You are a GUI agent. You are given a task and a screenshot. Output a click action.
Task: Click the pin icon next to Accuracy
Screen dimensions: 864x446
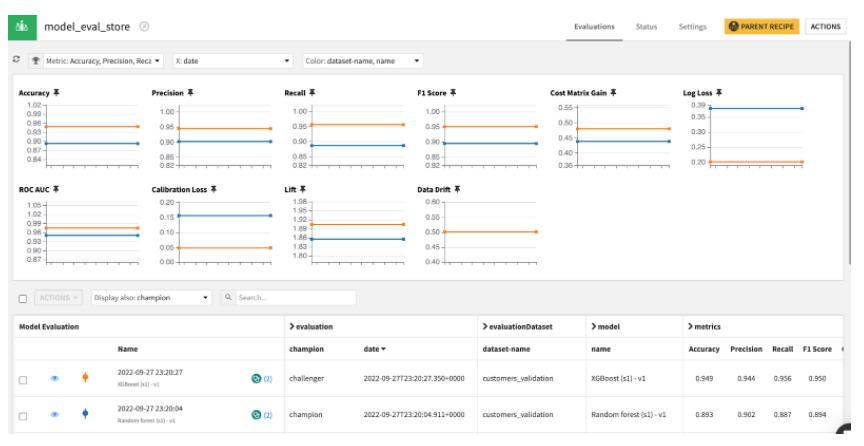click(43, 93)
